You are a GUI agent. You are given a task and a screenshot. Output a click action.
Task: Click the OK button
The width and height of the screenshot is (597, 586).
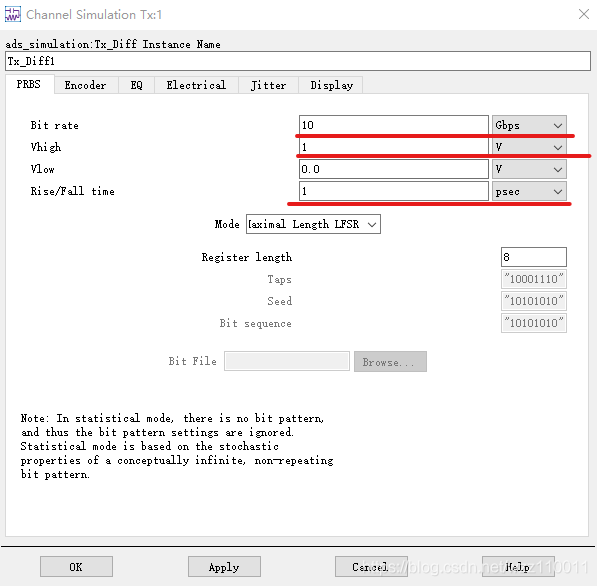[76, 567]
